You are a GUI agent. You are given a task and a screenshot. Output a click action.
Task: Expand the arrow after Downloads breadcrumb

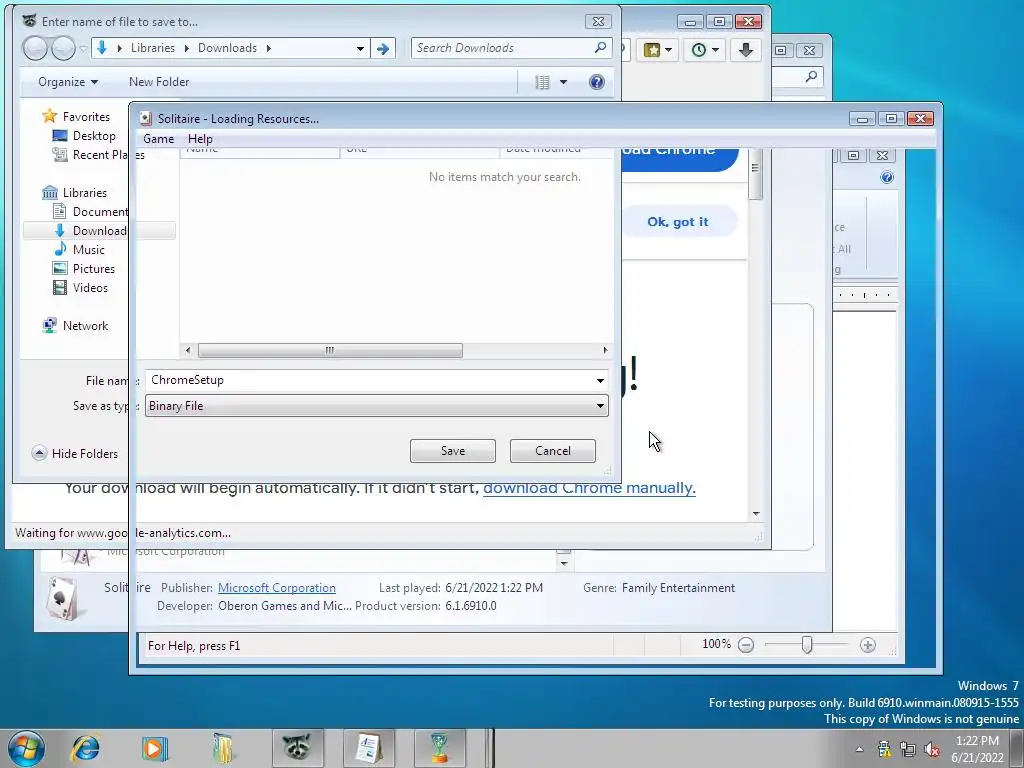pyautogui.click(x=268, y=48)
